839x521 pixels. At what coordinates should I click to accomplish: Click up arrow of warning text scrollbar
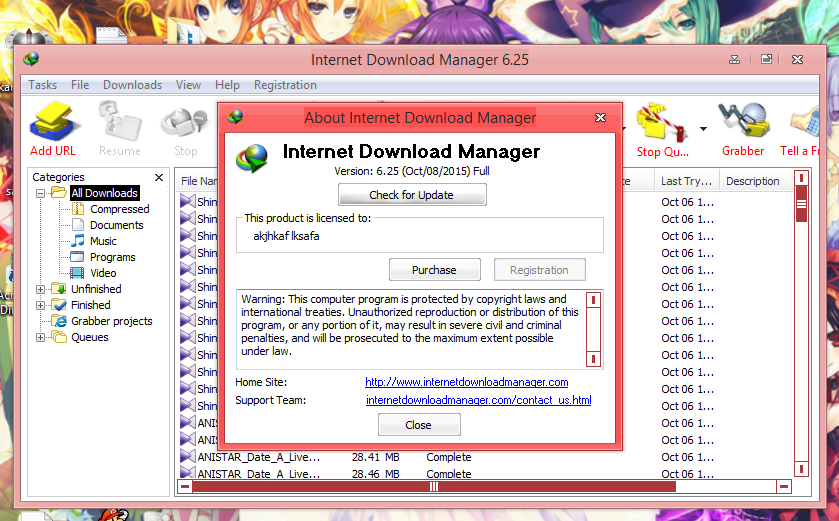(x=593, y=301)
